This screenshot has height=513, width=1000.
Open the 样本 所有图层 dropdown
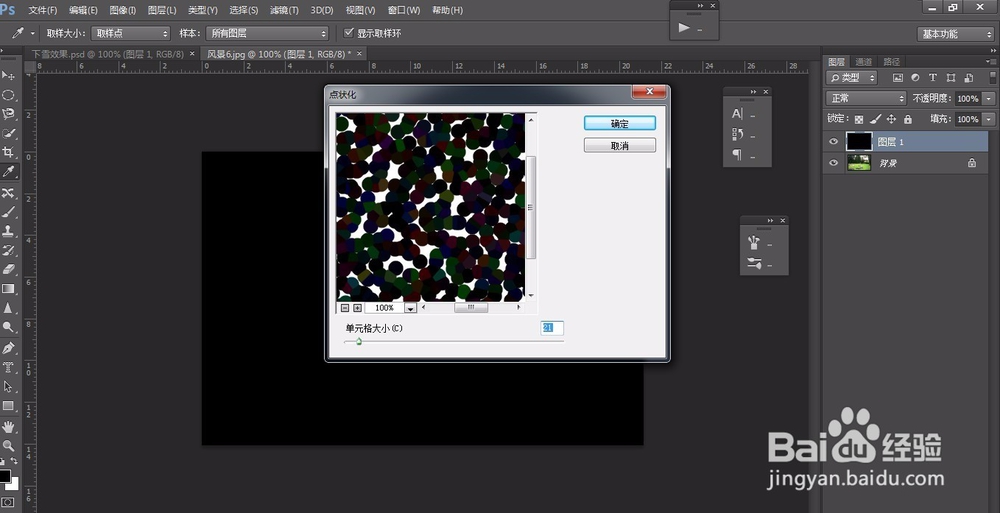tap(267, 33)
